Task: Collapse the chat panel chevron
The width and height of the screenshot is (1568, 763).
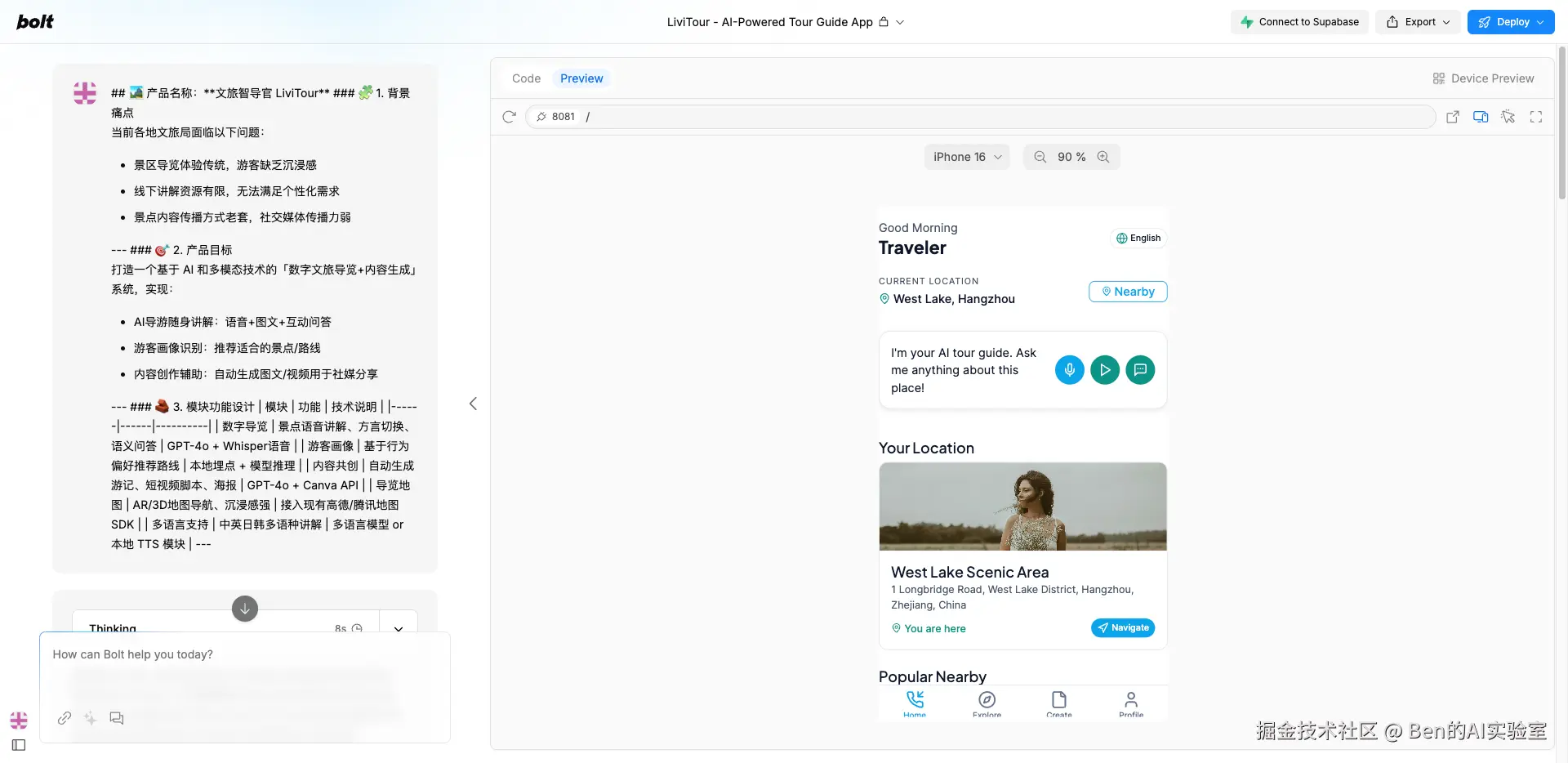Action: [473, 404]
